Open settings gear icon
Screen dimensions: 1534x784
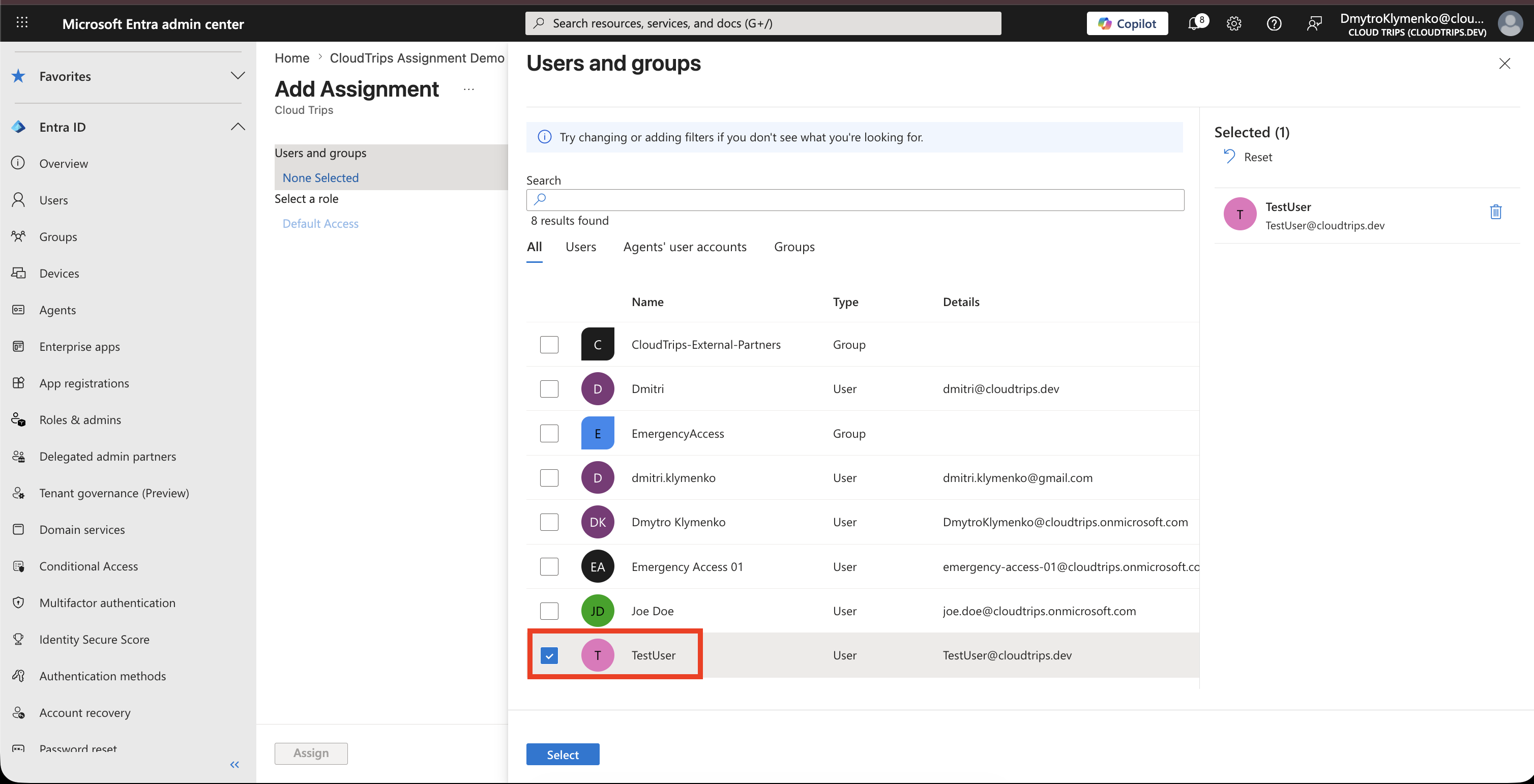coord(1234,23)
